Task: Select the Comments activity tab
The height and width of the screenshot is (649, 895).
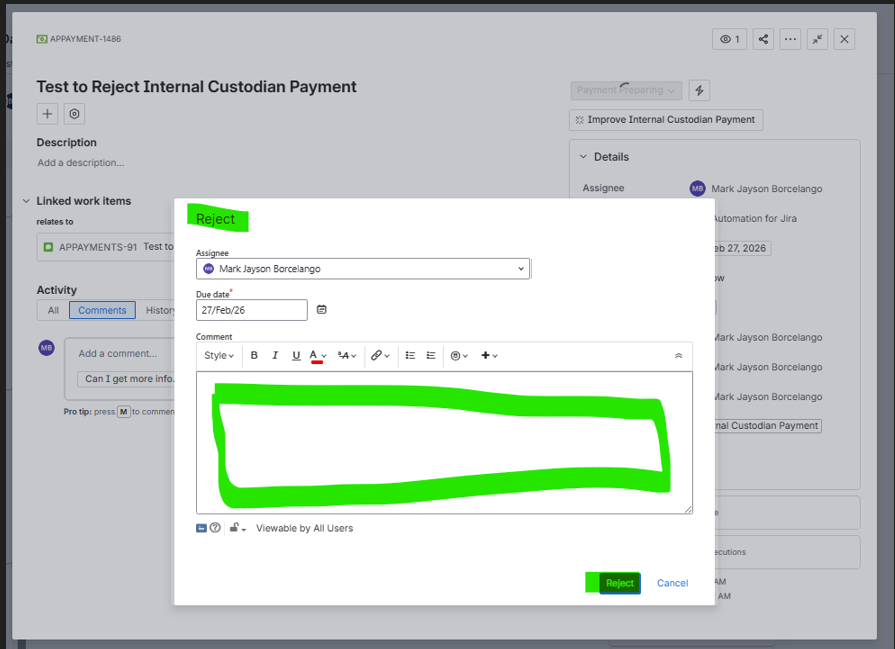Action: [x=102, y=310]
